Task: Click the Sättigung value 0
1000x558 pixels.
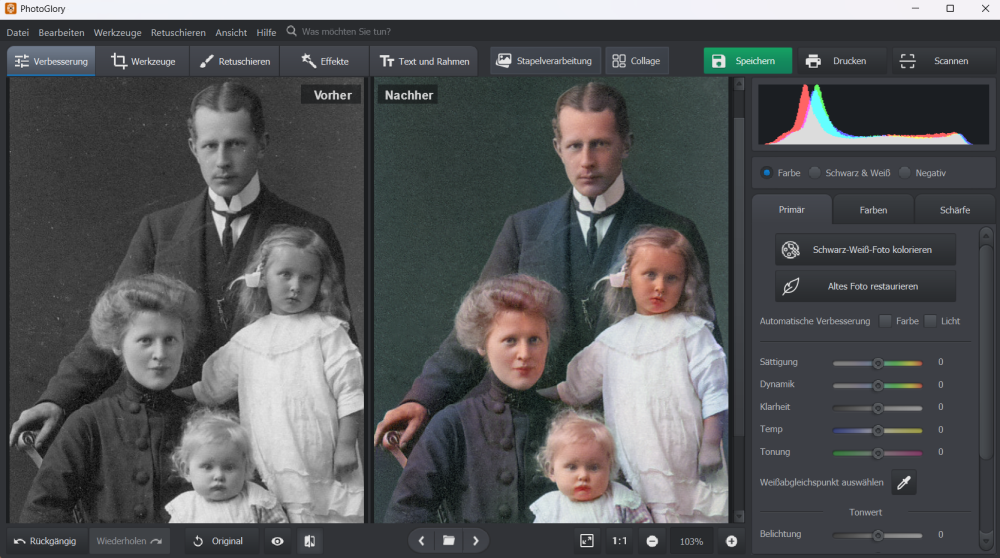Action: tap(941, 362)
